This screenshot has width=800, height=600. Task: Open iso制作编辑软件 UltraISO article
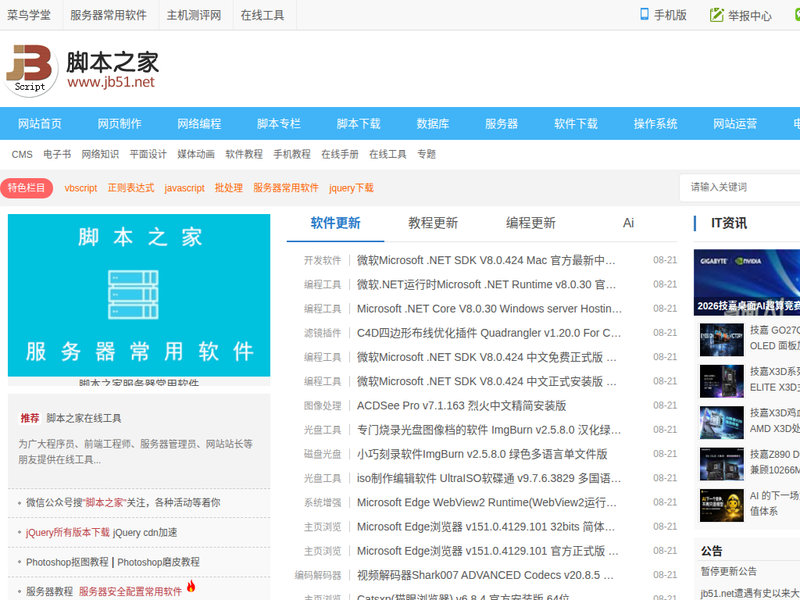pyautogui.click(x=489, y=479)
